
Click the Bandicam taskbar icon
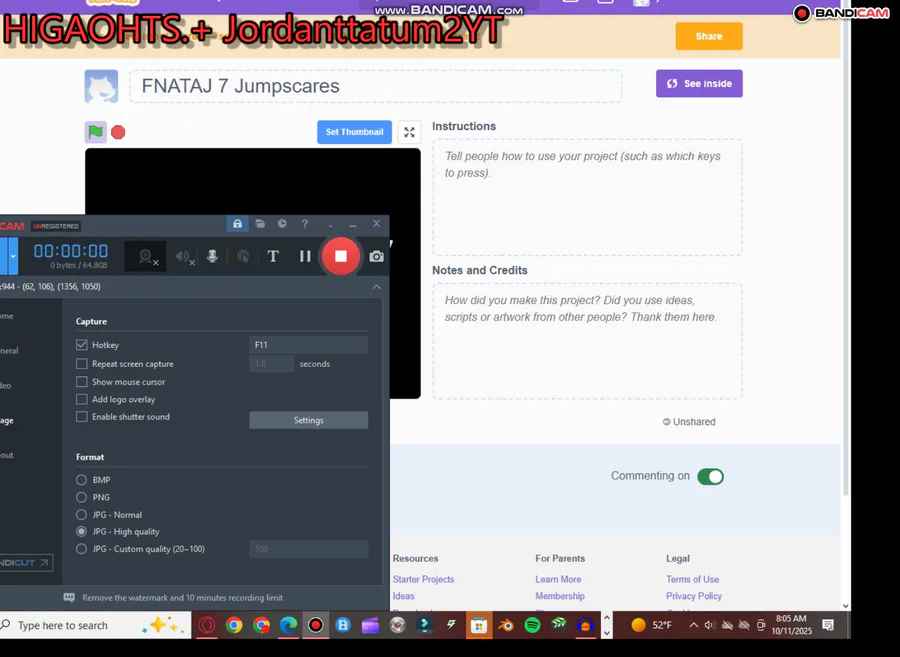(x=315, y=625)
